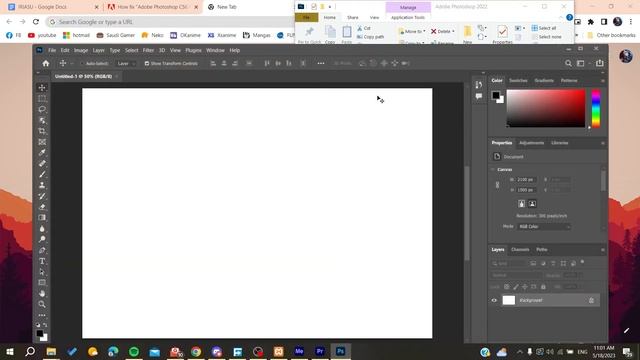640x360 pixels.
Task: Open the layer kind filter dropdown
Action: [x=509, y=264]
